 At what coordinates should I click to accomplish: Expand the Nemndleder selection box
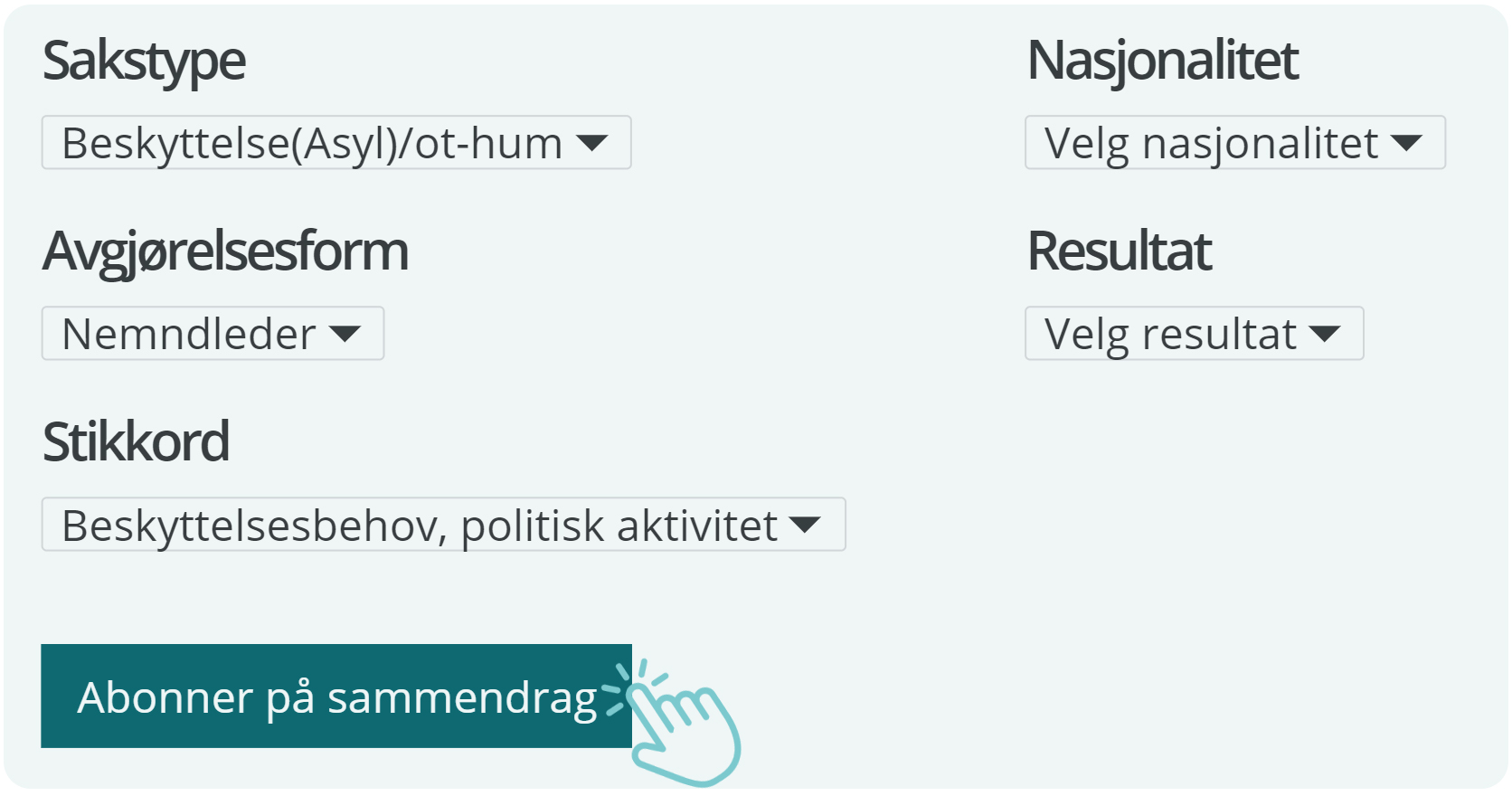[x=213, y=334]
